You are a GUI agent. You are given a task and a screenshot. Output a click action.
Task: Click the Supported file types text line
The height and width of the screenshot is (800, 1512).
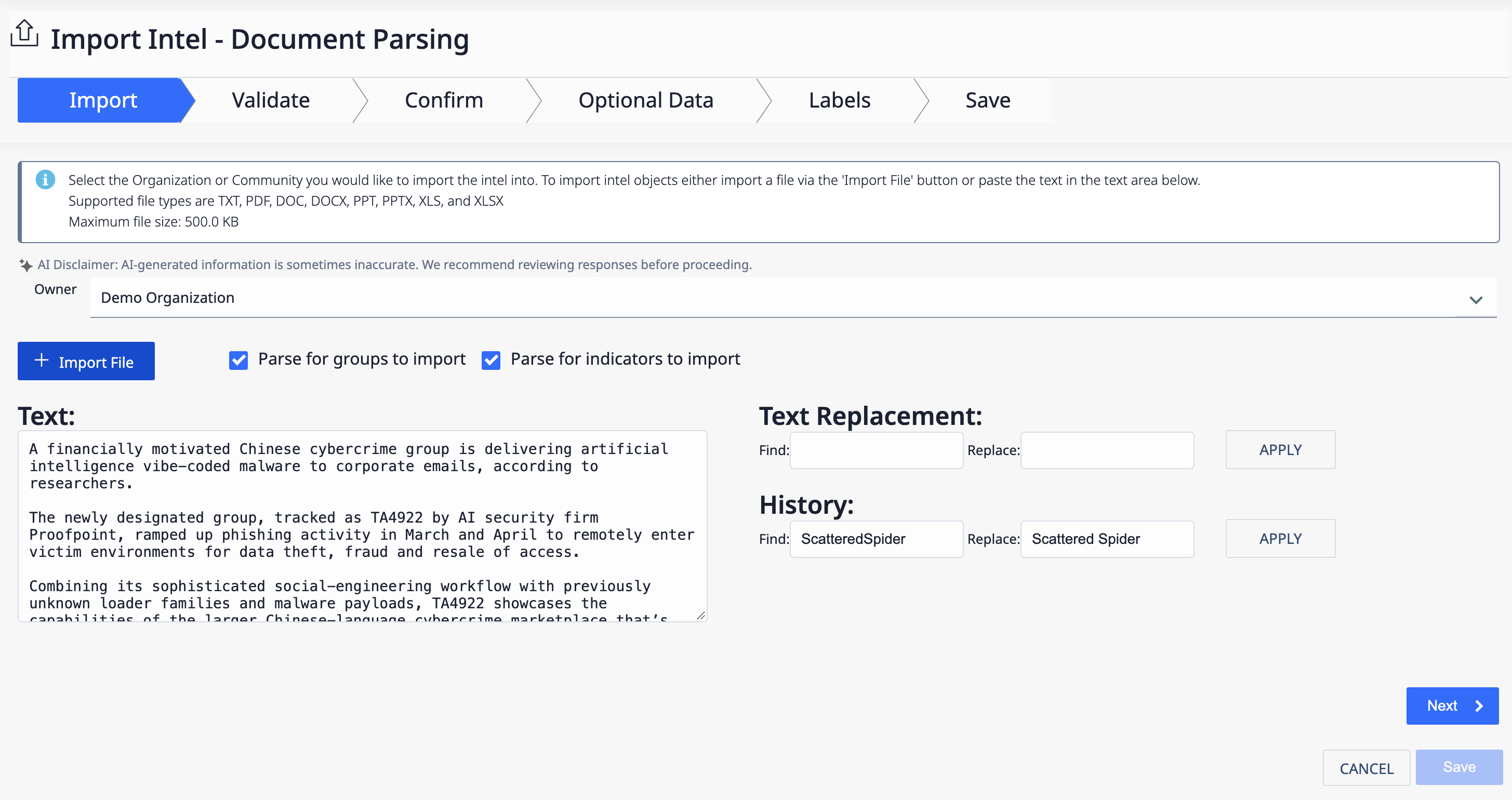286,201
